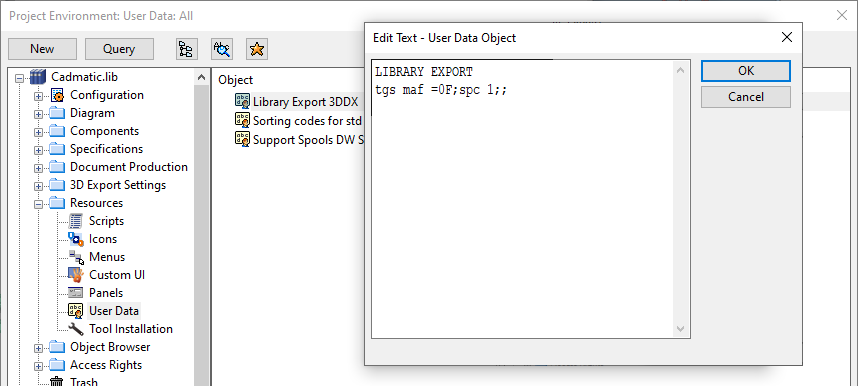Select the Specifications folder icon
The width and height of the screenshot is (858, 386).
pyautogui.click(x=57, y=149)
